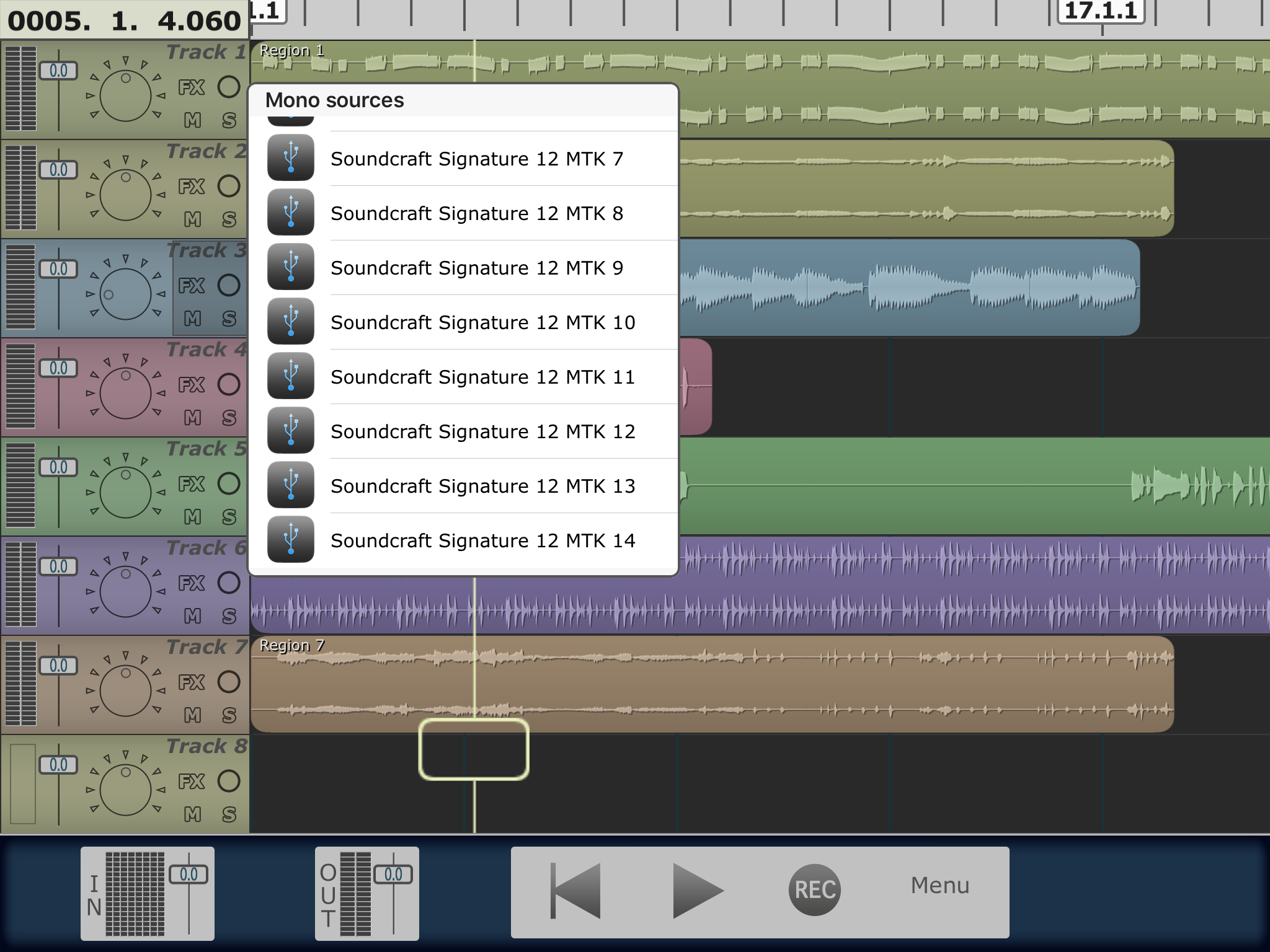
Task: Click the Track 6 pan knob
Action: click(125, 592)
